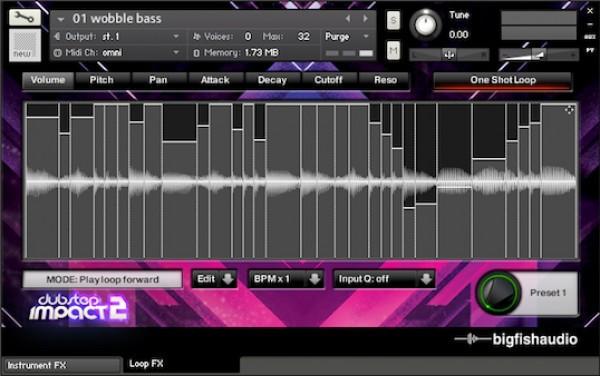Solo the instrument with the S button
The image size is (600, 376).
point(393,20)
